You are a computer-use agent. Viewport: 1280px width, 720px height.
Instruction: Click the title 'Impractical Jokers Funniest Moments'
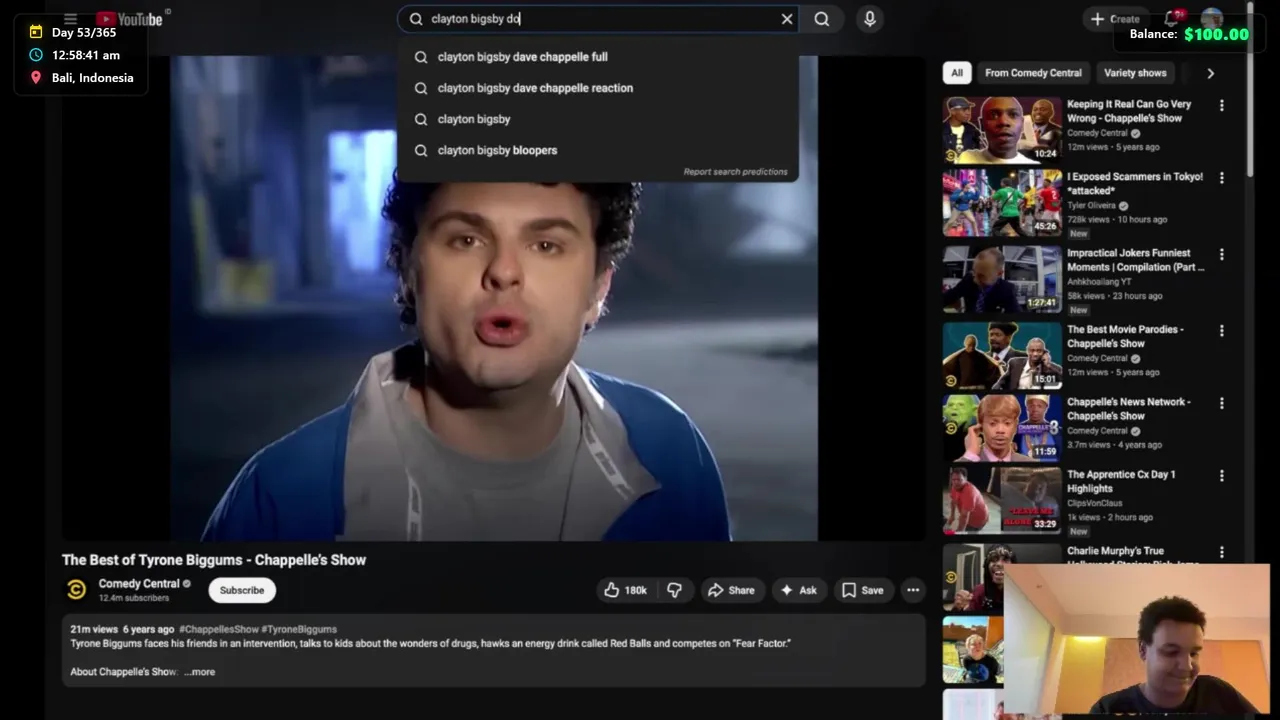pyautogui.click(x=1135, y=260)
